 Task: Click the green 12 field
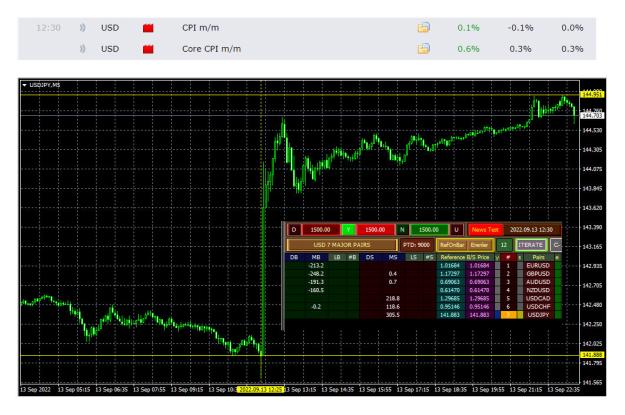(x=504, y=245)
